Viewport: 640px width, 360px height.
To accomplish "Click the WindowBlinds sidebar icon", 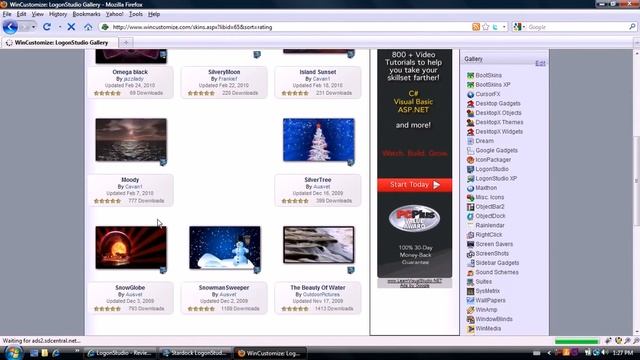I will click(x=470, y=320).
